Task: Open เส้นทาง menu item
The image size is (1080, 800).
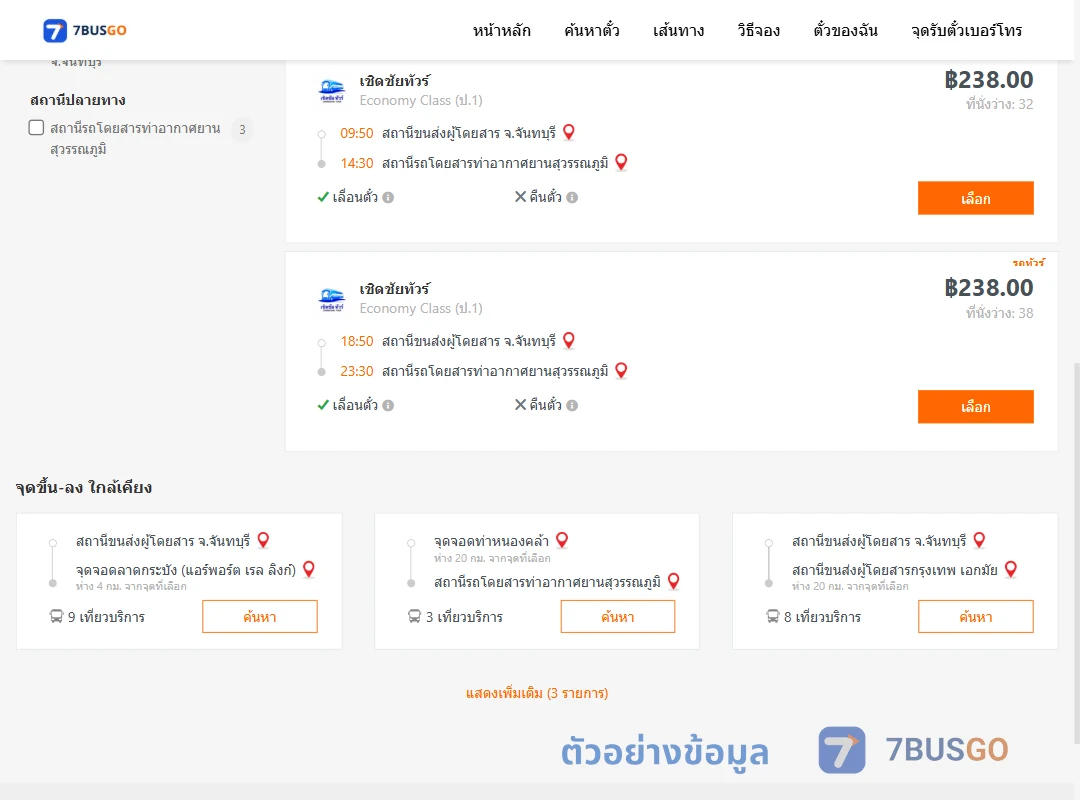Action: tap(678, 31)
